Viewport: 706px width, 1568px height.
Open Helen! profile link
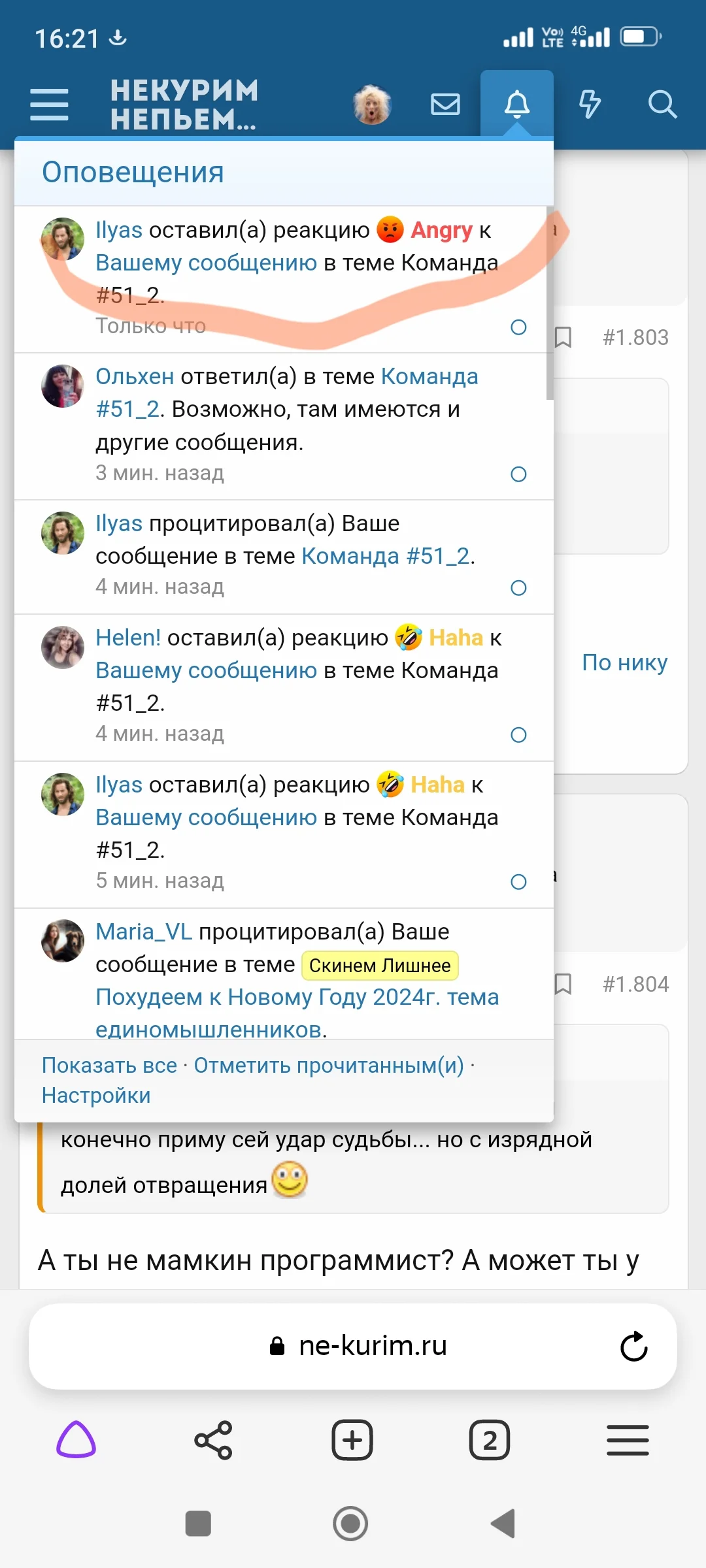point(128,638)
